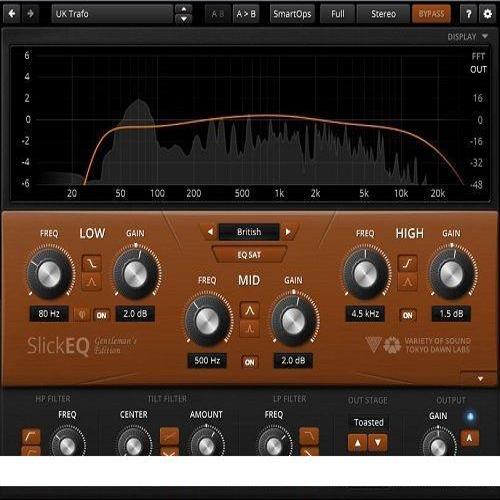
Task: Click the undo back arrow icon
Action: click(x=12, y=14)
